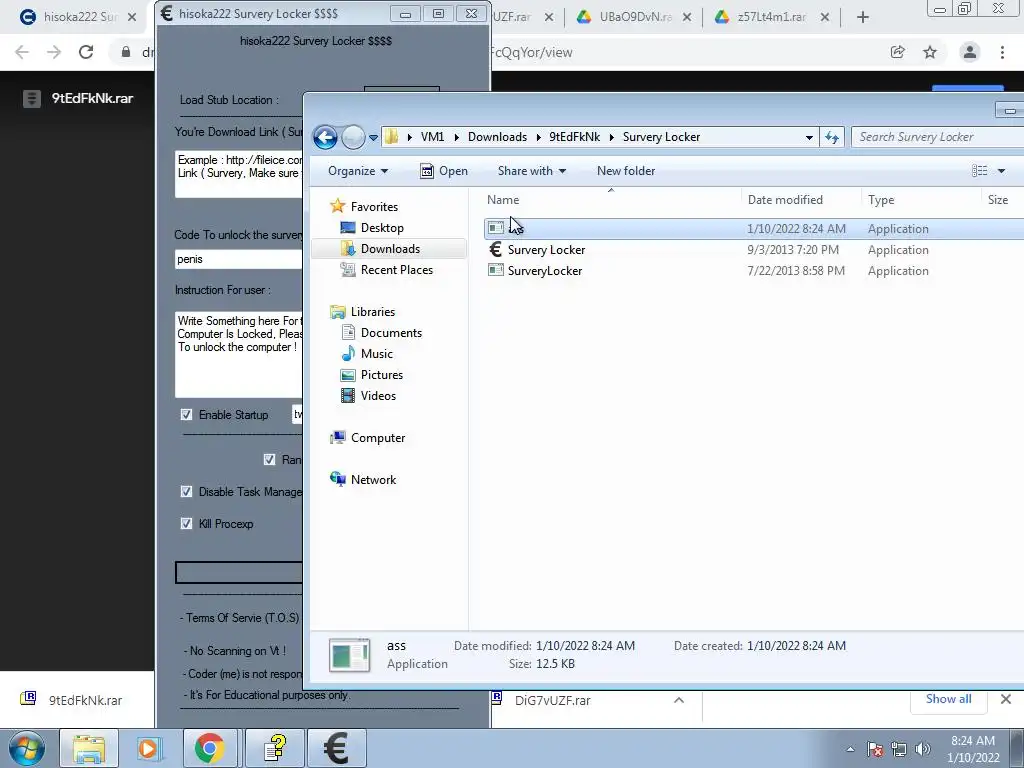Toggle the checkbox beside Ran in locker window
The height and width of the screenshot is (768, 1024).
(269, 460)
